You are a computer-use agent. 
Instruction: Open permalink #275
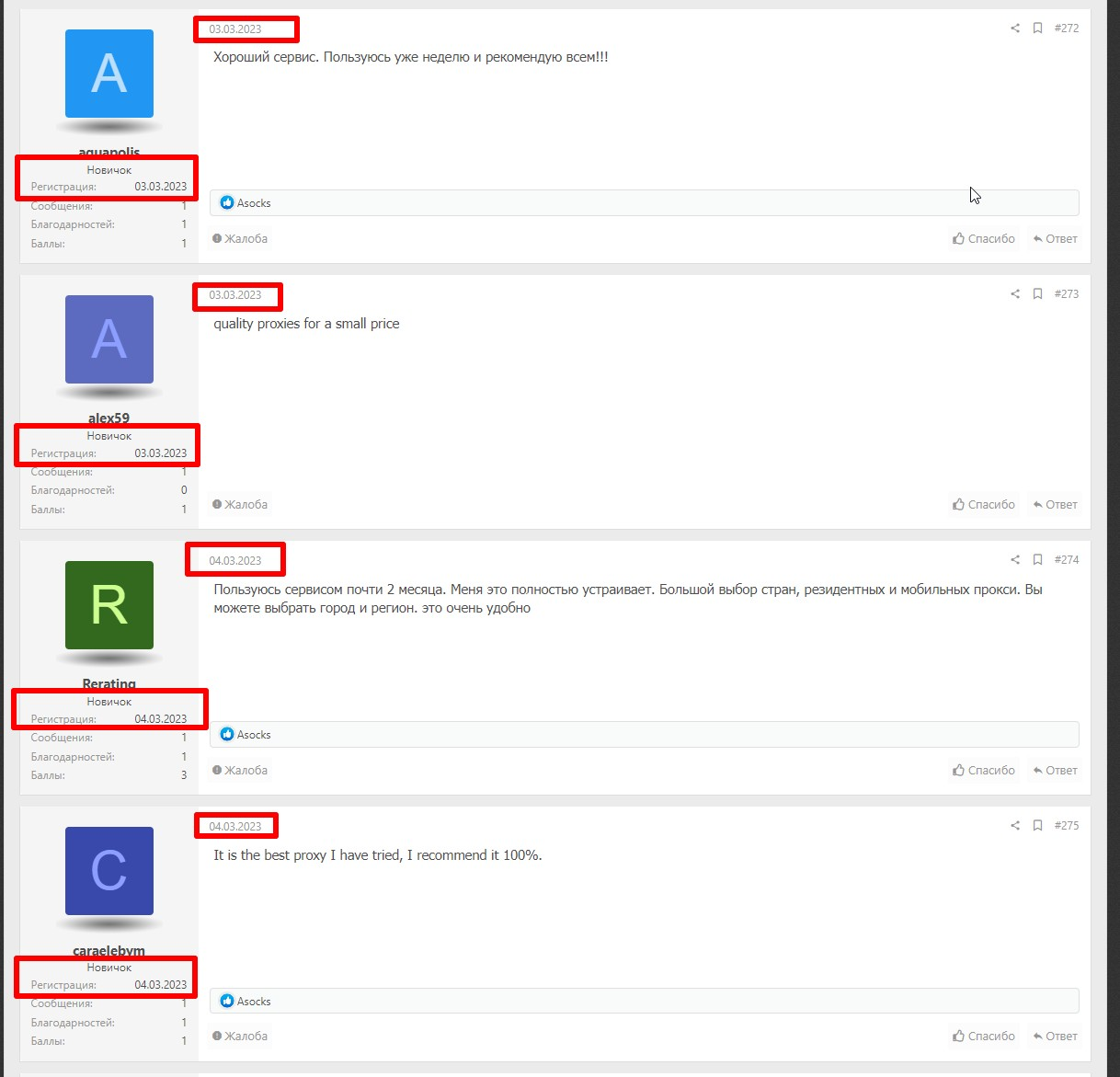click(x=1067, y=826)
